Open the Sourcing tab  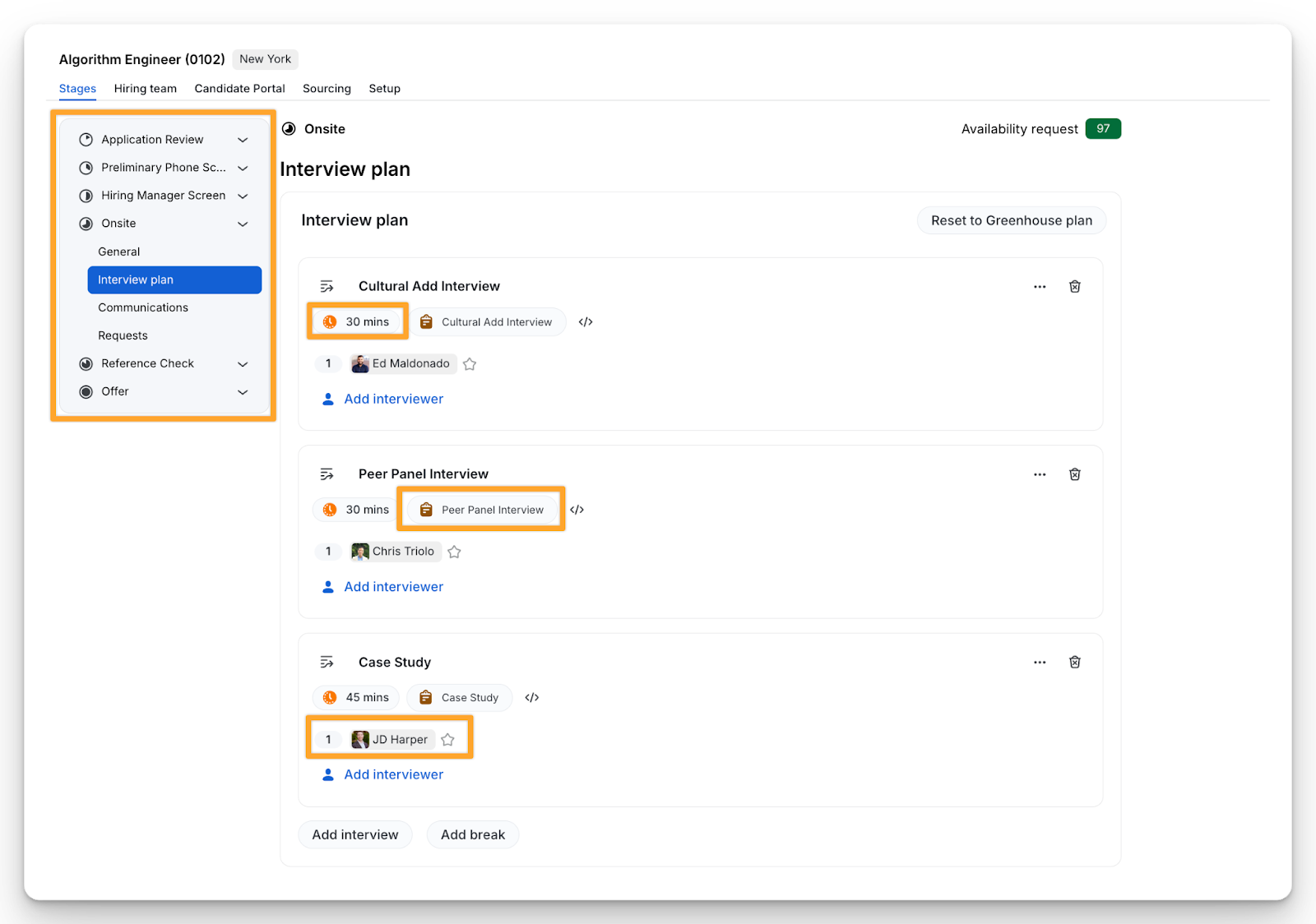[x=327, y=89]
